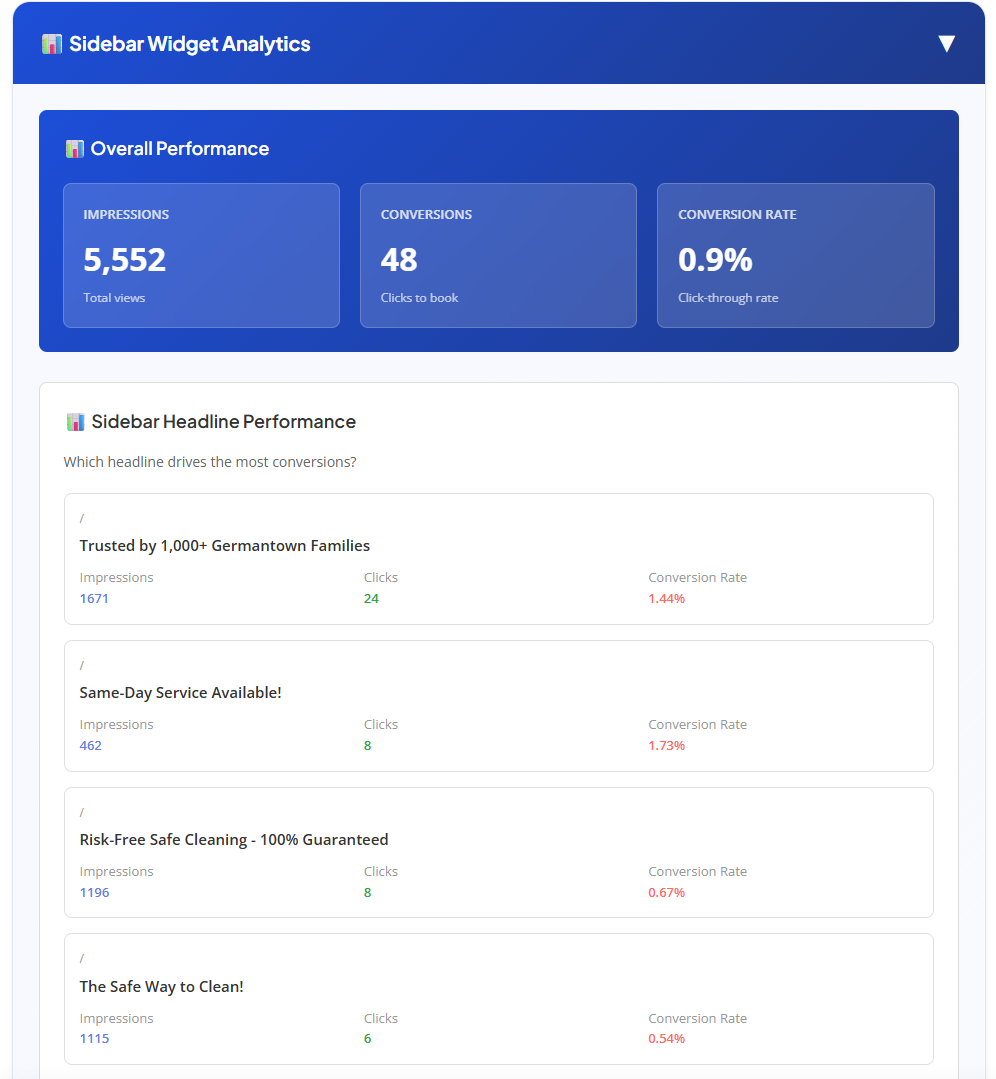This screenshot has width=996, height=1079.
Task: Select the impressions value 1671
Action: [94, 597]
